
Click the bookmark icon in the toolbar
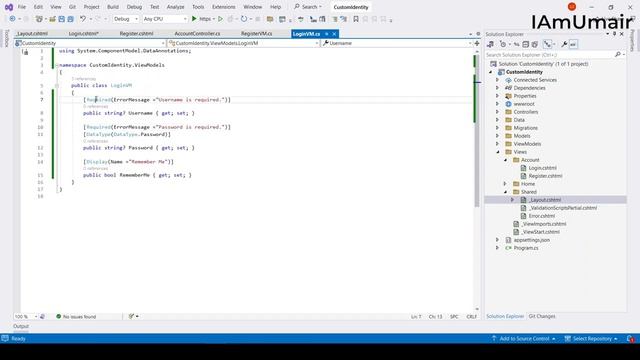[x=356, y=19]
